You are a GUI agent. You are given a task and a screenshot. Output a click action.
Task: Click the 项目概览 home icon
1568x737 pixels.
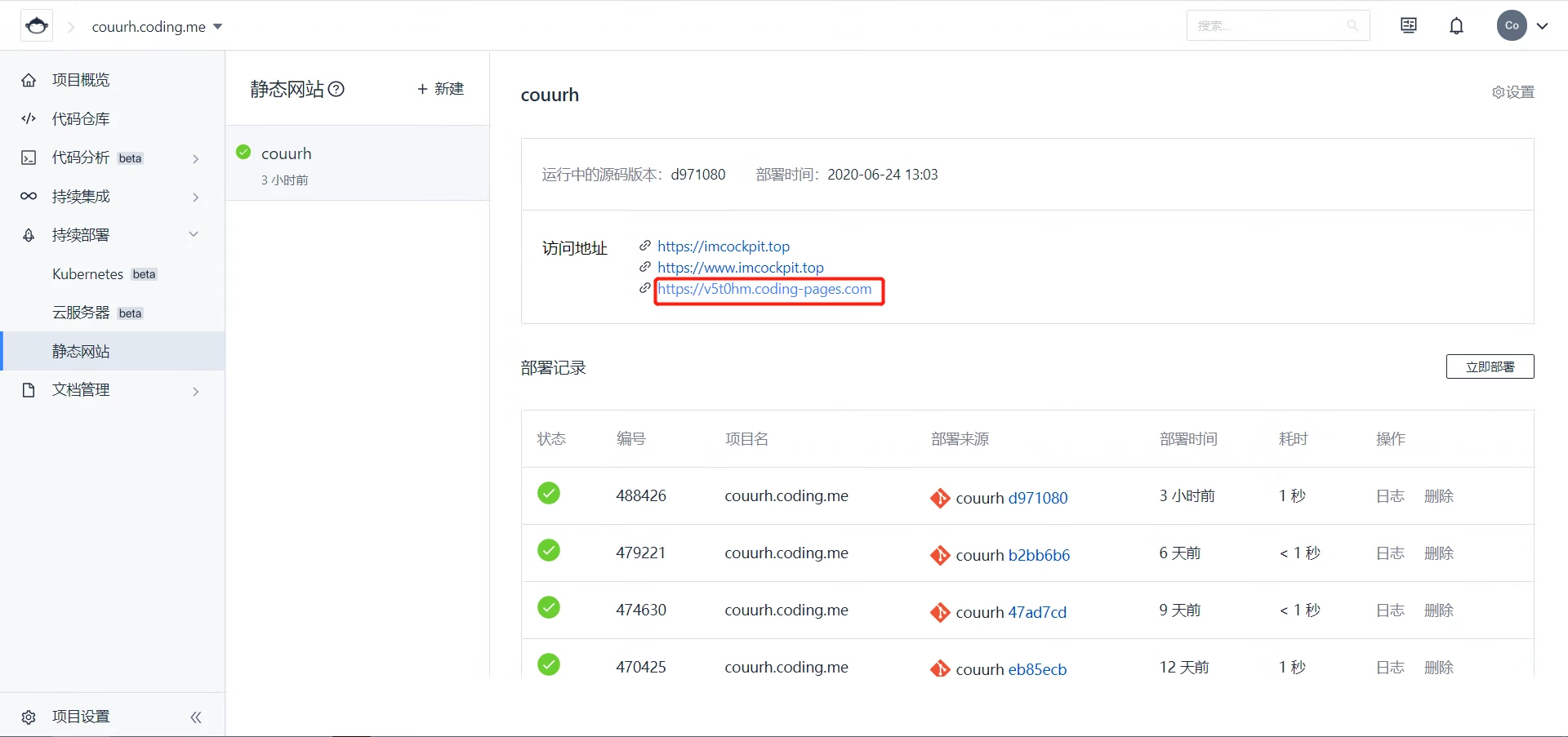pyautogui.click(x=29, y=80)
